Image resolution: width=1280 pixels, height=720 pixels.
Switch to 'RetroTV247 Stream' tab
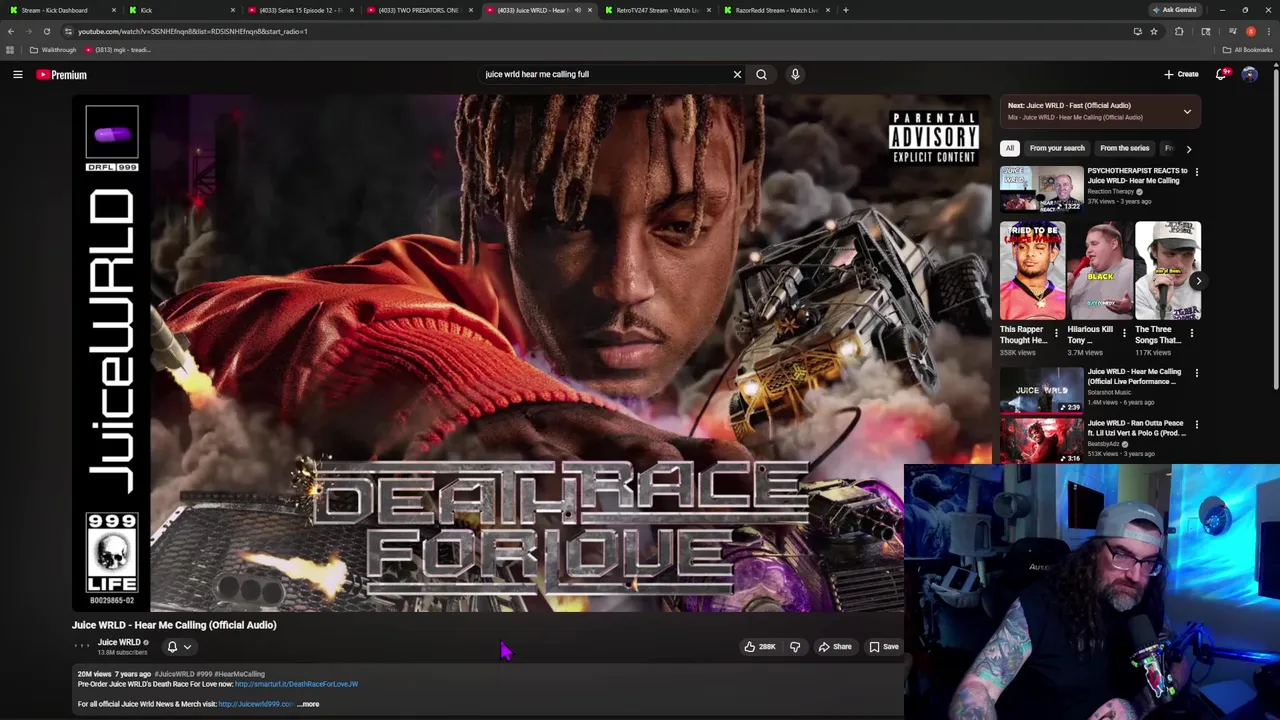(657, 10)
